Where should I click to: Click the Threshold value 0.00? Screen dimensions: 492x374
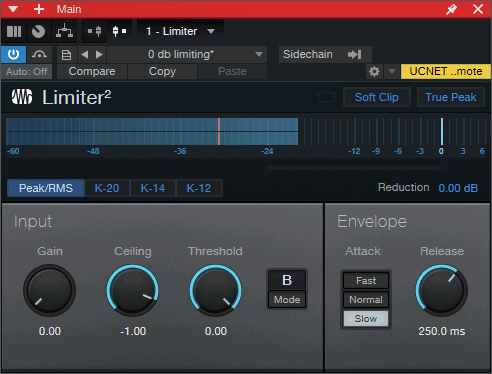216,331
